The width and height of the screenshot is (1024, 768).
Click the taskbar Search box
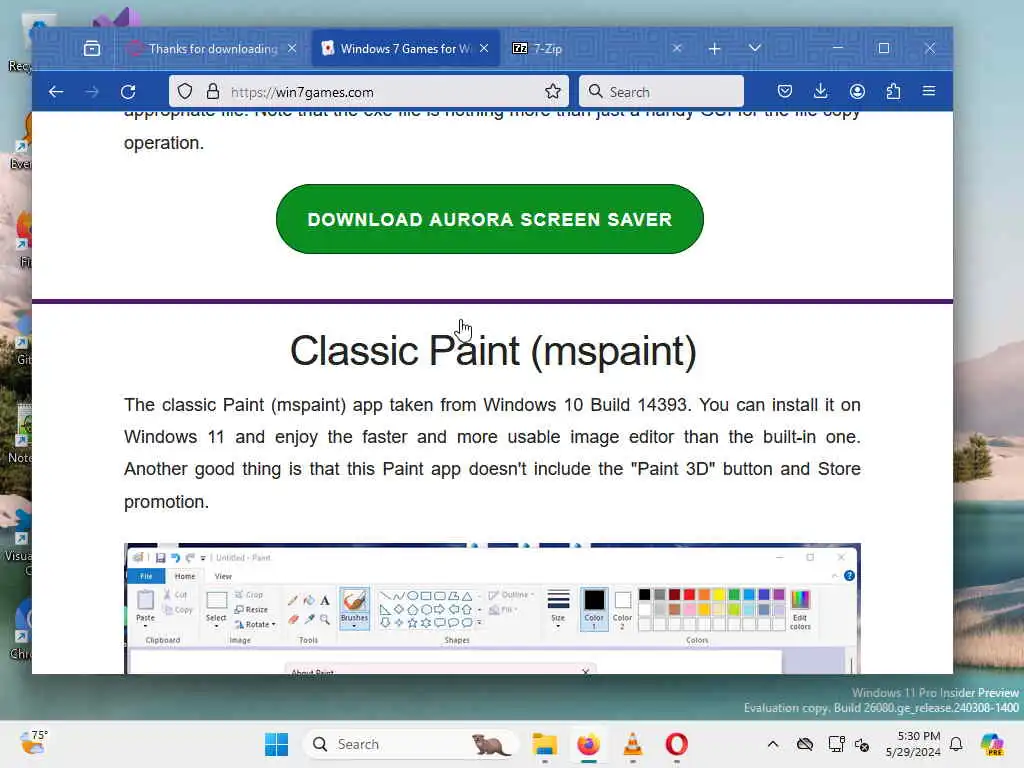coord(410,744)
